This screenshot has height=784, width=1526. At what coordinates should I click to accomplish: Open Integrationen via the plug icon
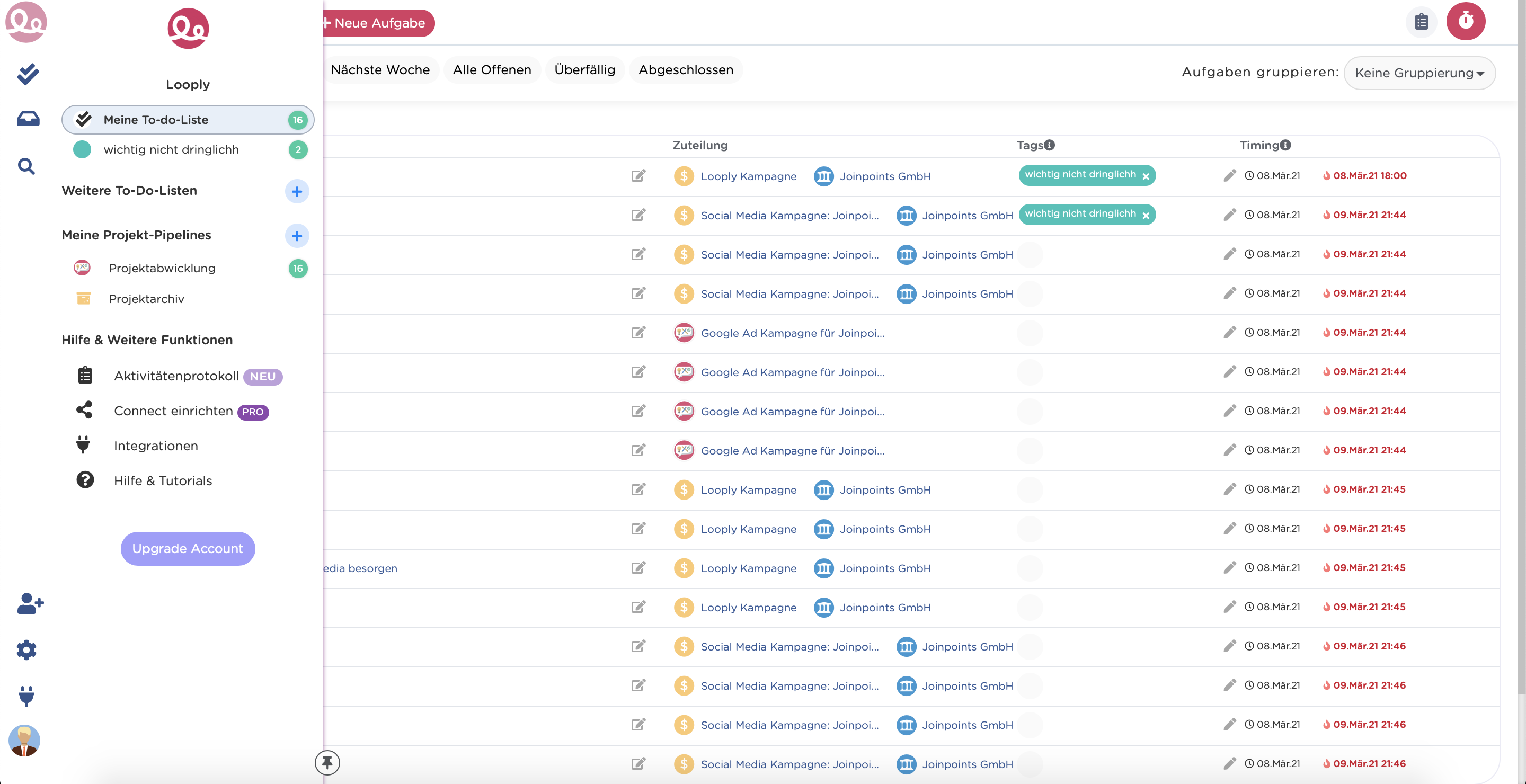coord(85,446)
